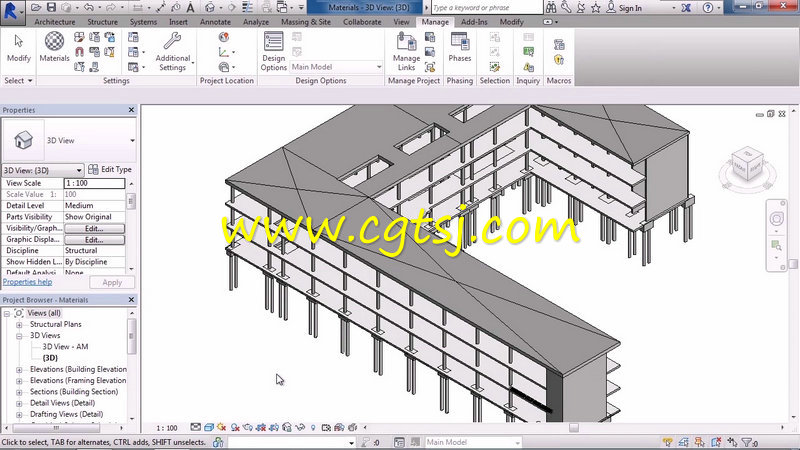The image size is (800, 450).
Task: Open the Materials browser tool
Action: click(x=54, y=47)
